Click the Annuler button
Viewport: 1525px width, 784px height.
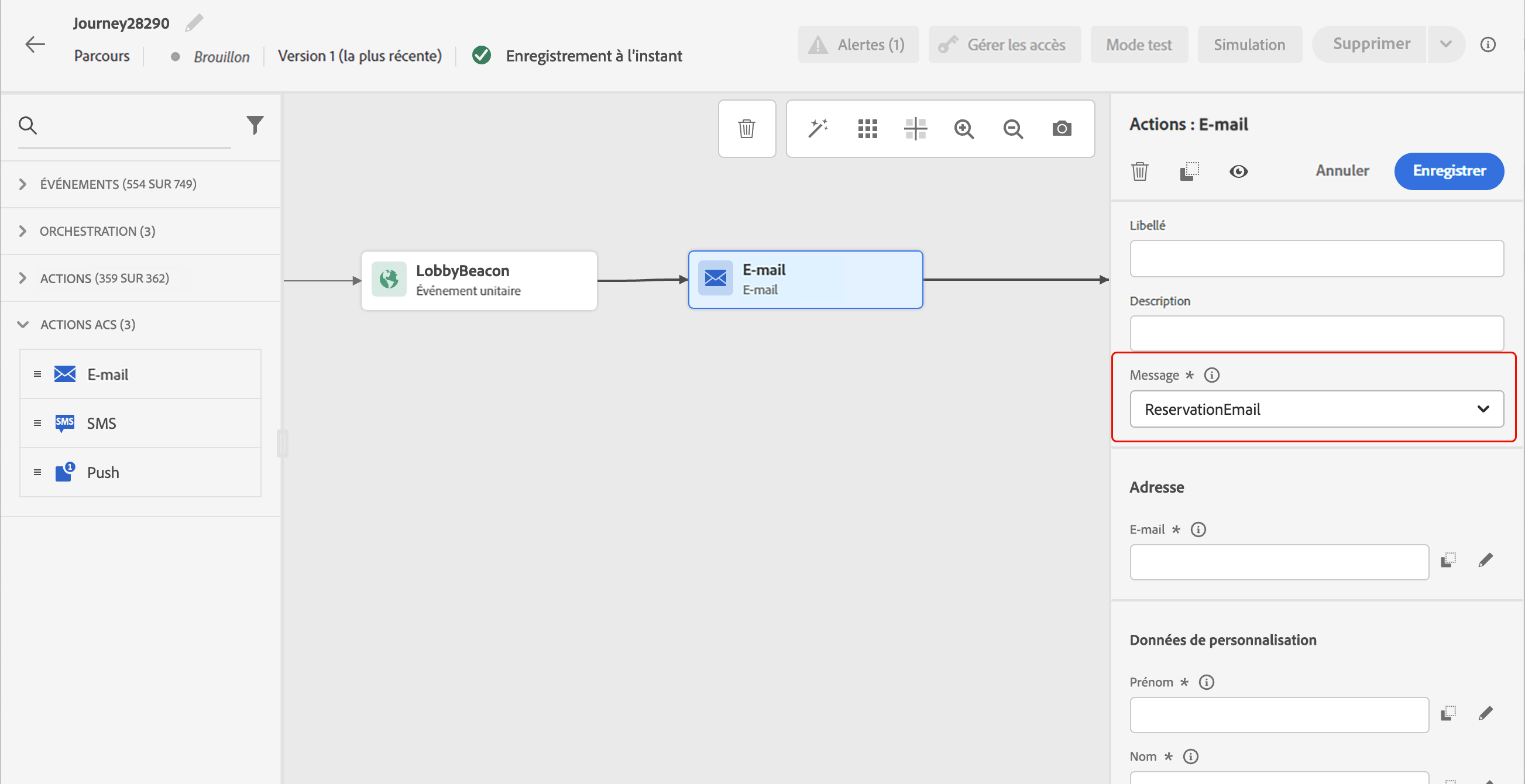1342,171
